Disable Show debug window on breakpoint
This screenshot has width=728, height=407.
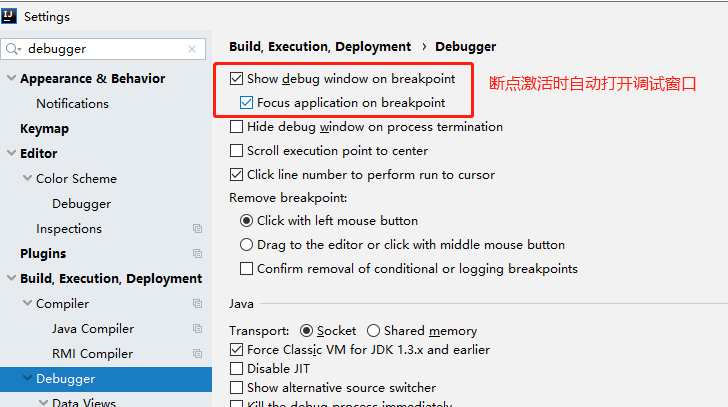pyautogui.click(x=236, y=78)
